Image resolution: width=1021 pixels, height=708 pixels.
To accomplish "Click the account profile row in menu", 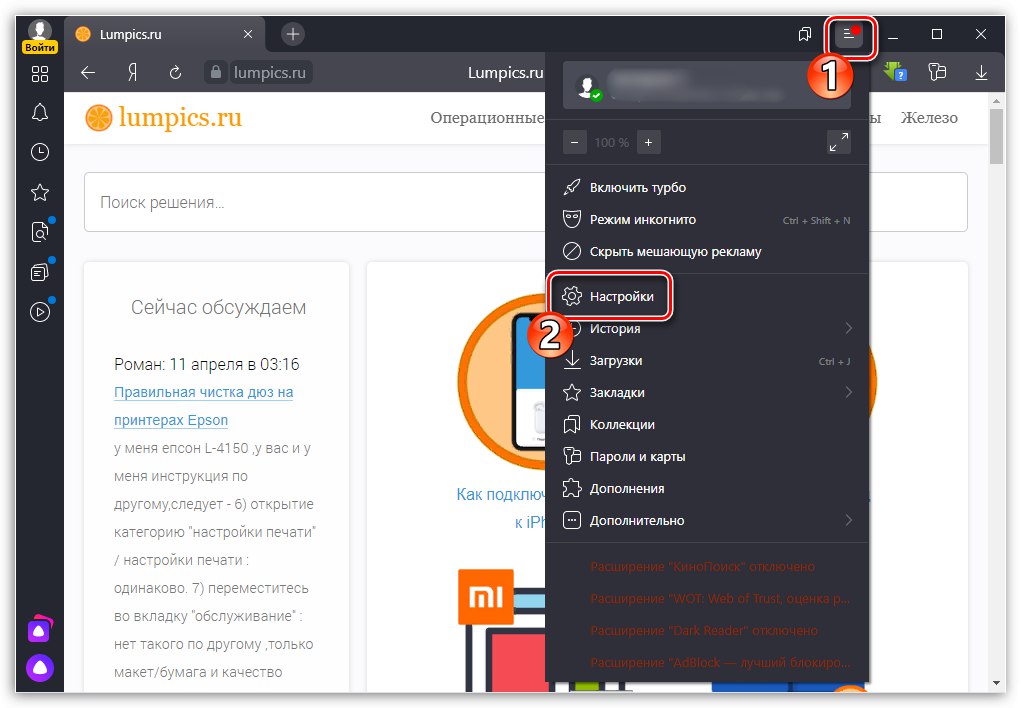I will (706, 86).
